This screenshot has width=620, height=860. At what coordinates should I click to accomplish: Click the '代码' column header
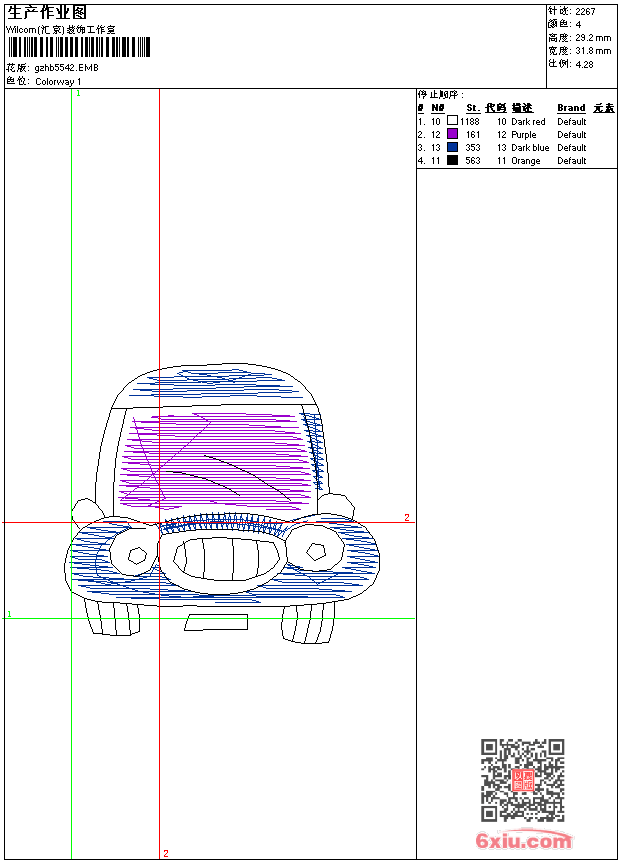click(x=496, y=108)
